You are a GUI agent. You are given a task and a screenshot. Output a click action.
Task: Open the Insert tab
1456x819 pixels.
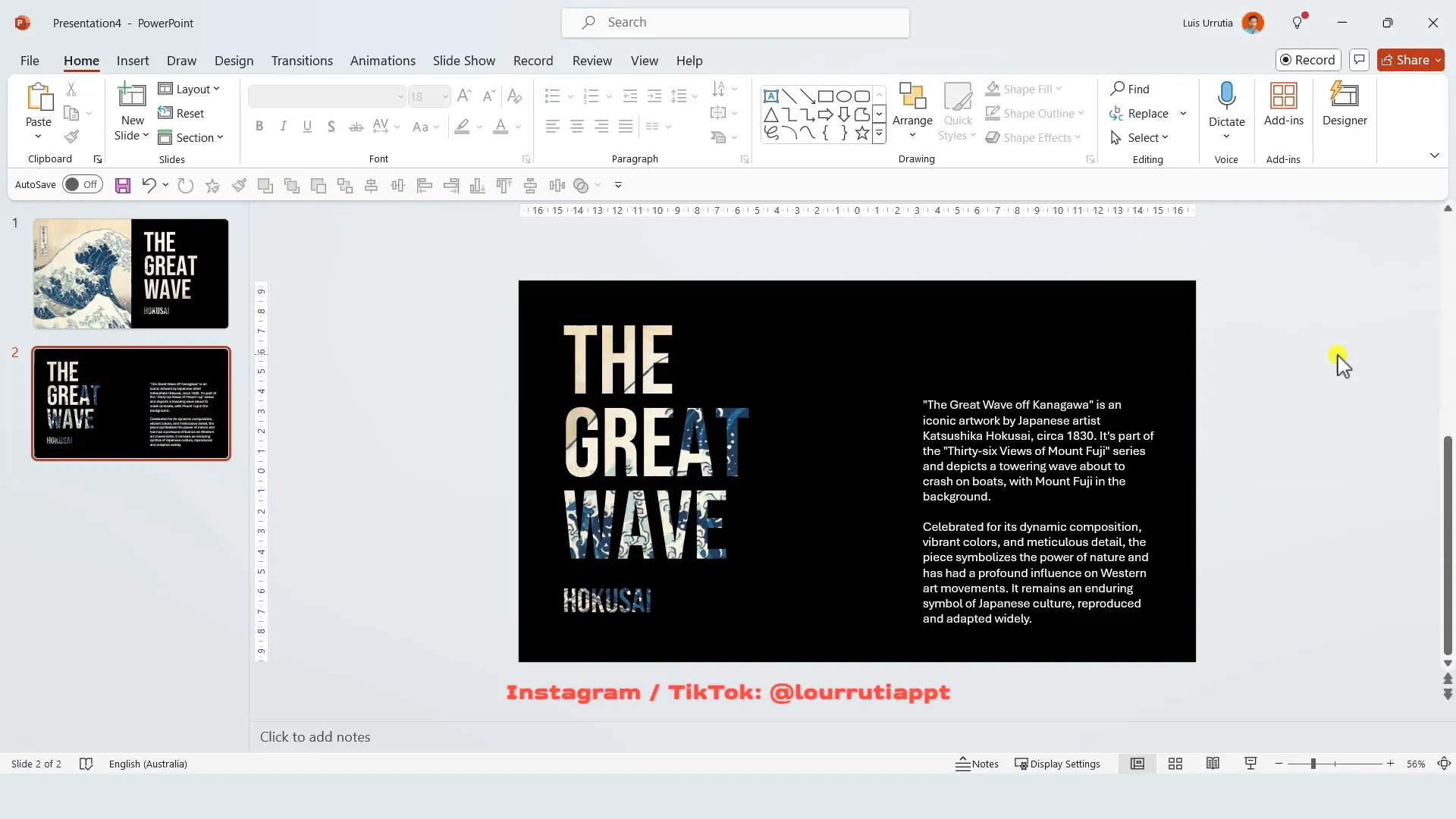tap(133, 61)
